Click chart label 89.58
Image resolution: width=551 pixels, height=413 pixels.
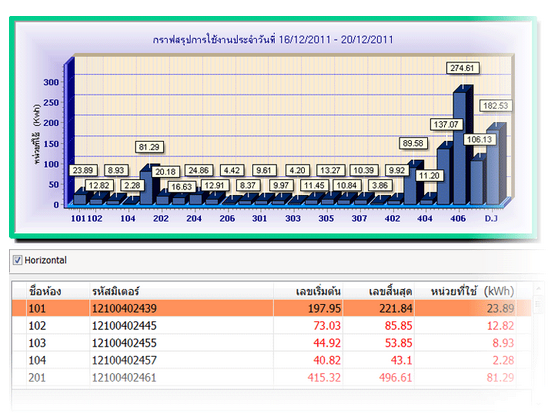click(413, 143)
